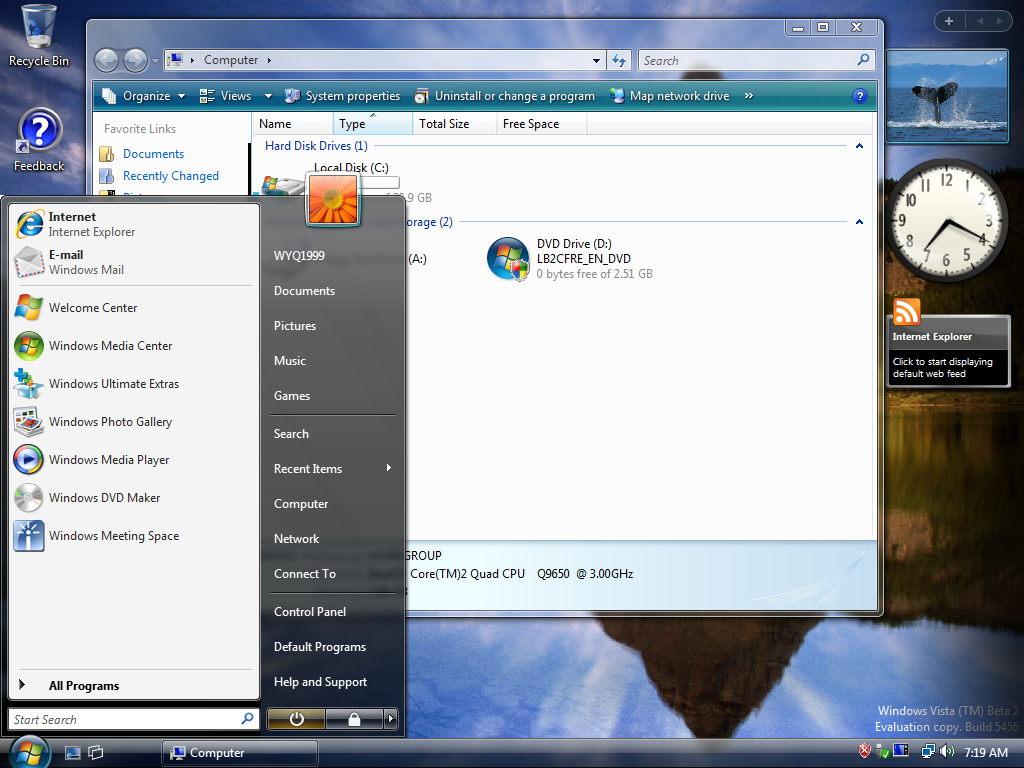The height and width of the screenshot is (768, 1024).
Task: Click the RSS feed gadget icon
Action: click(x=907, y=312)
